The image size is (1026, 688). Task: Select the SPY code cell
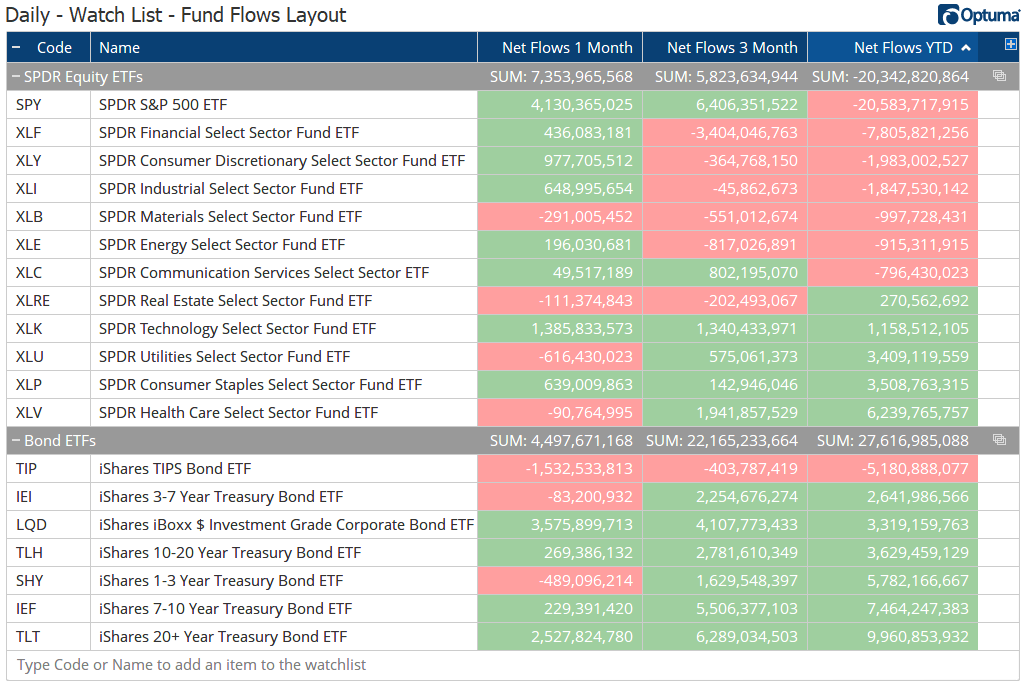(x=48, y=105)
